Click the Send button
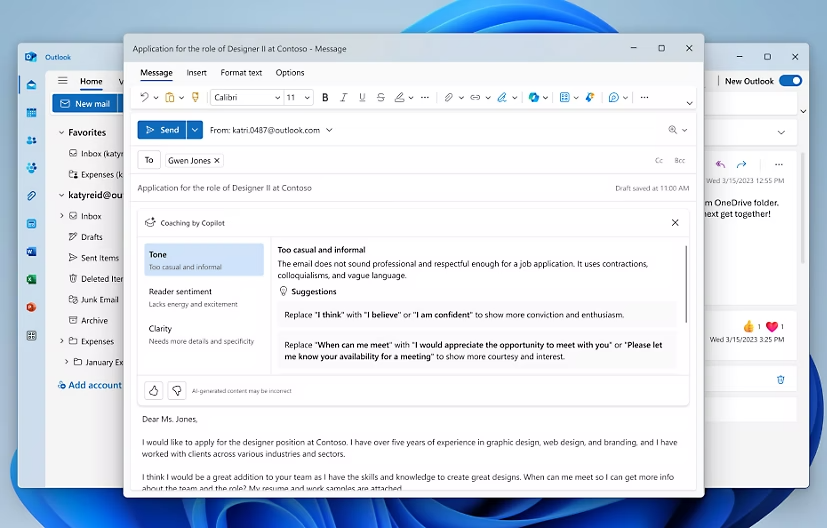Screen dimensions: 827x528 coord(162,130)
